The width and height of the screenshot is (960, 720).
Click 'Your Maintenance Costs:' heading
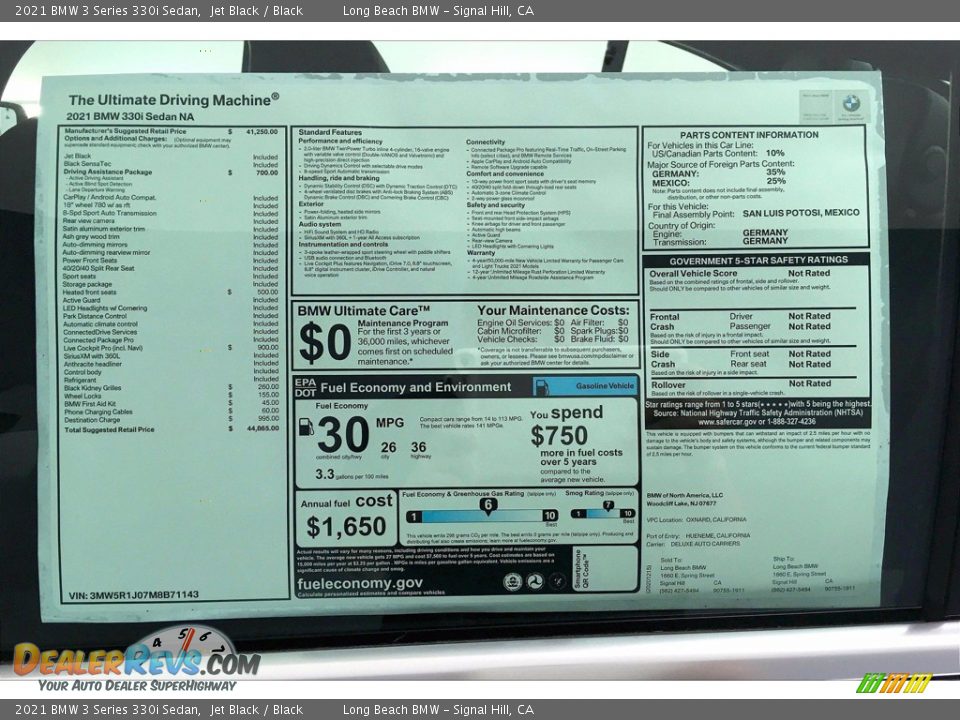pyautogui.click(x=553, y=310)
